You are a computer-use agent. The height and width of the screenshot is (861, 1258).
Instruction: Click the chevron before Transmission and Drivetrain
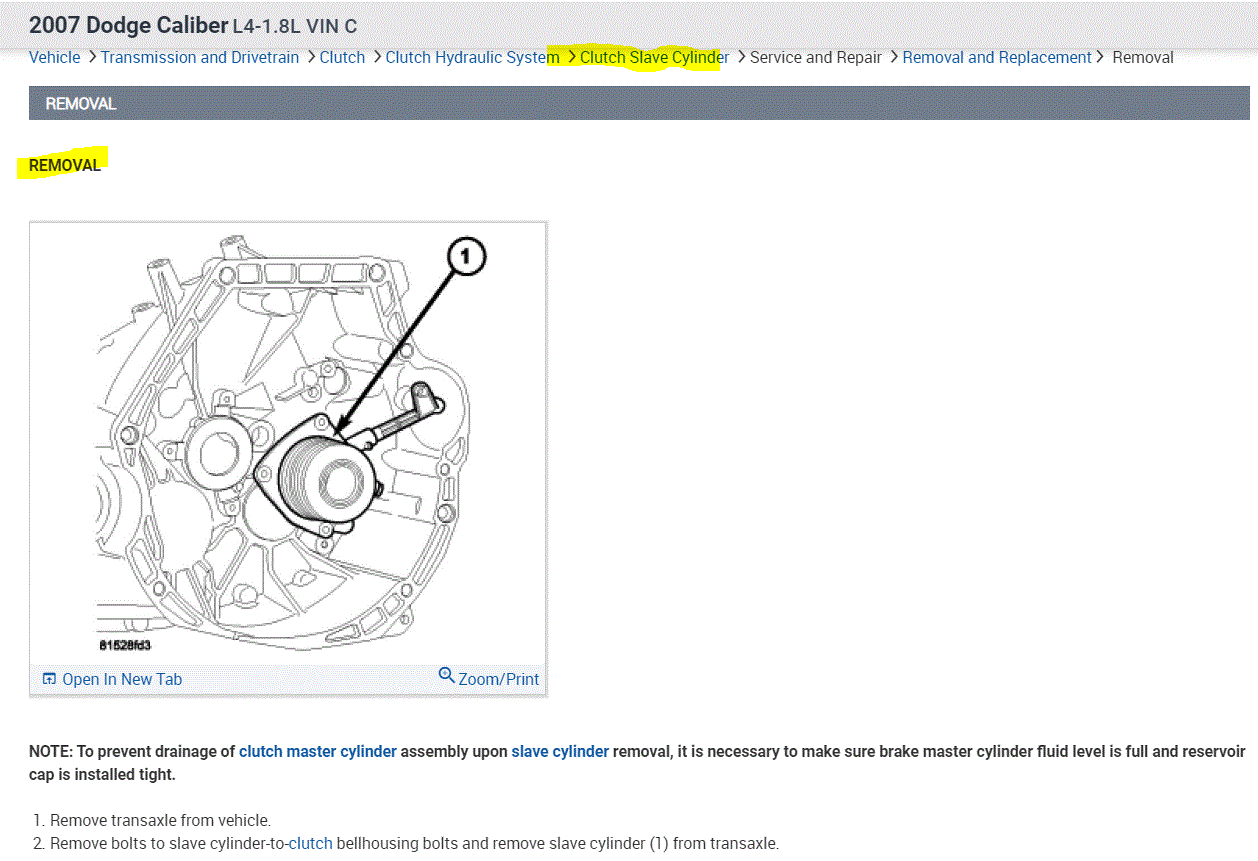(x=92, y=57)
